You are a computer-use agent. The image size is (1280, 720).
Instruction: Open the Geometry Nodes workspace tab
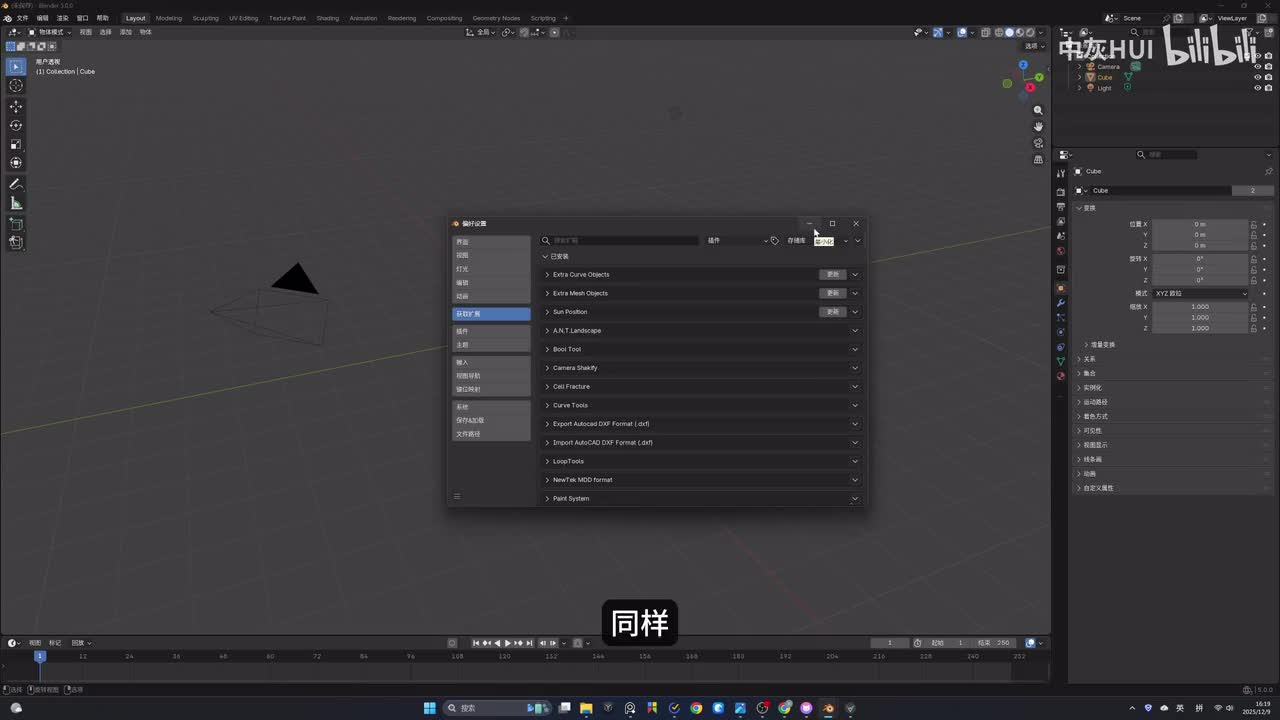[496, 18]
